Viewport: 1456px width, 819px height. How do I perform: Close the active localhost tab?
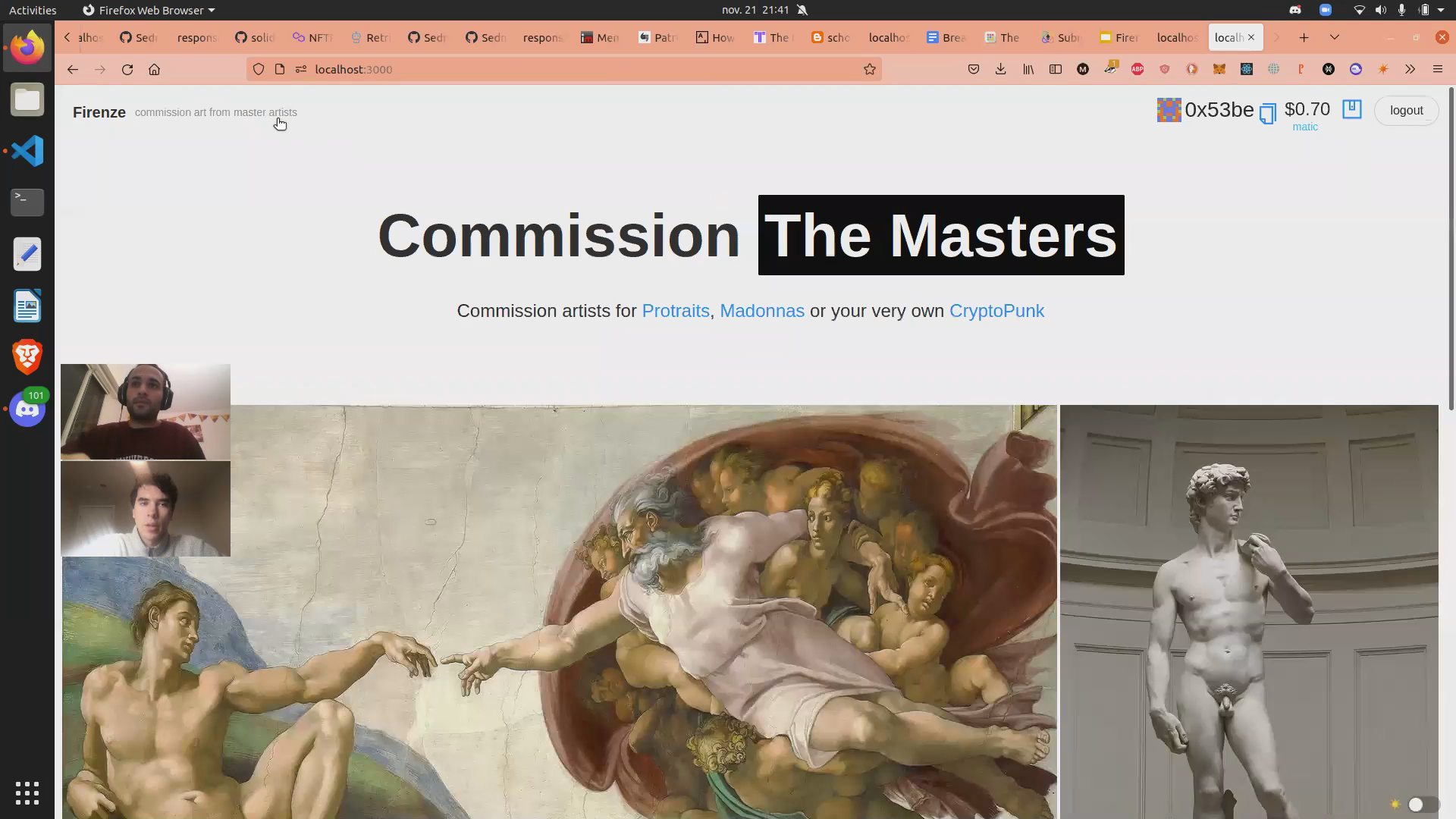click(1251, 37)
